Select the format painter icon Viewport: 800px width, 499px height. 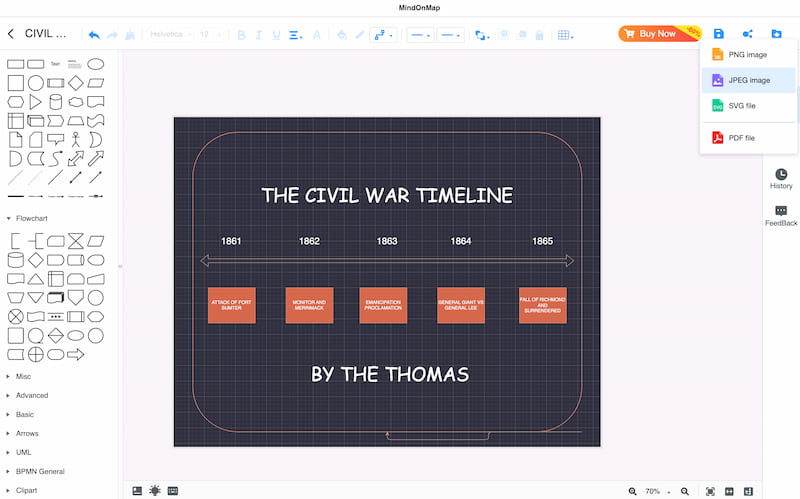[x=130, y=35]
